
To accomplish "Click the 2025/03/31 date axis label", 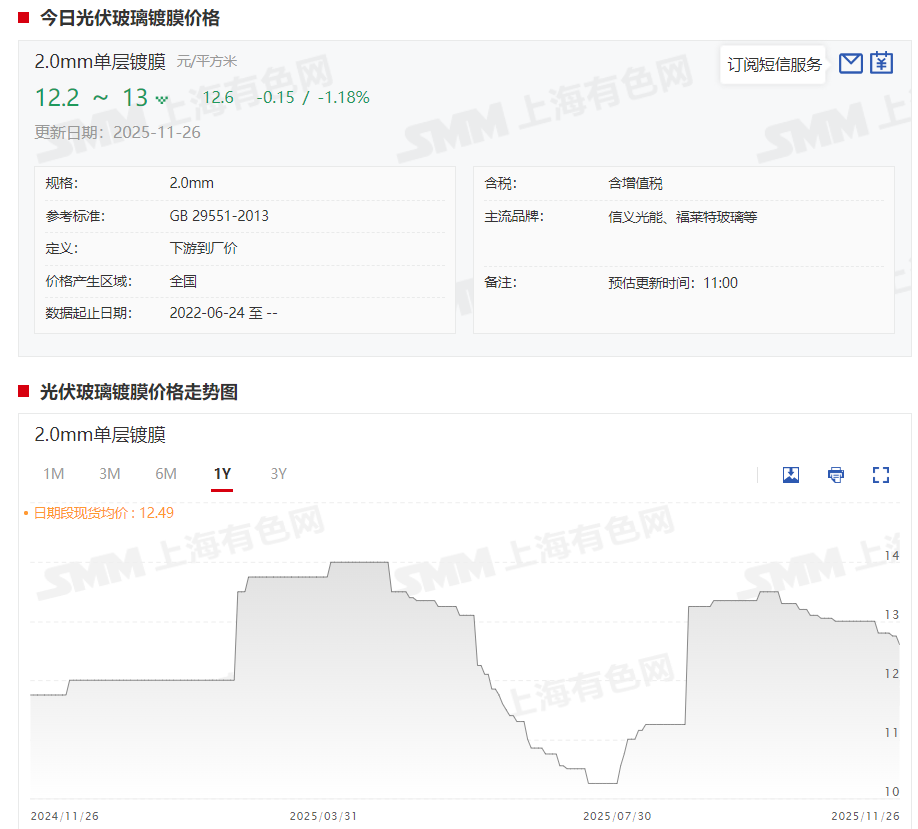I will [323, 816].
